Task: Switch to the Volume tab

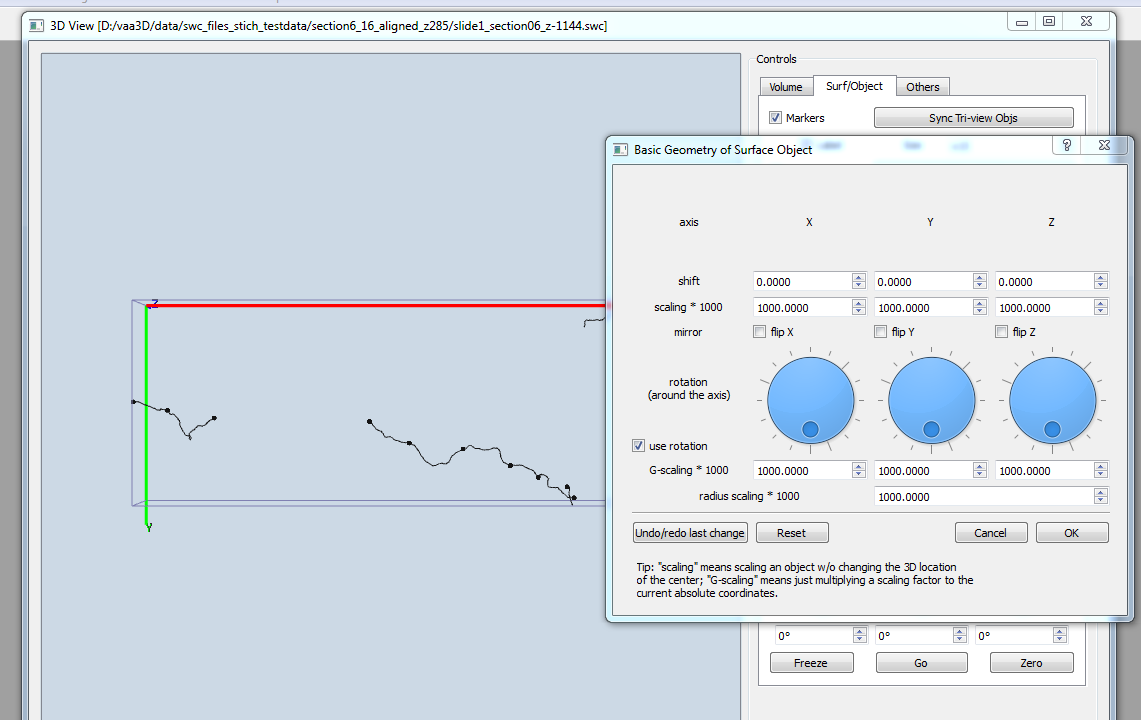Action: 785,87
